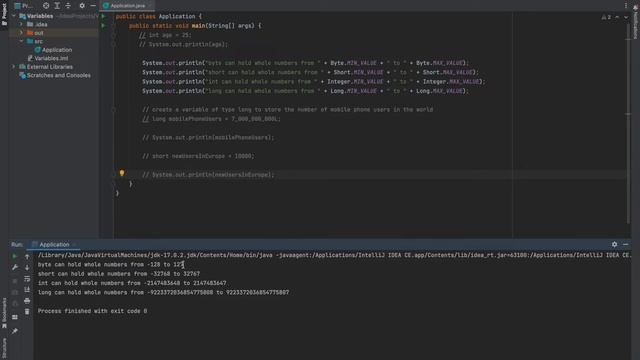Open Project panel options gear
The image size is (640, 360).
(82, 6)
